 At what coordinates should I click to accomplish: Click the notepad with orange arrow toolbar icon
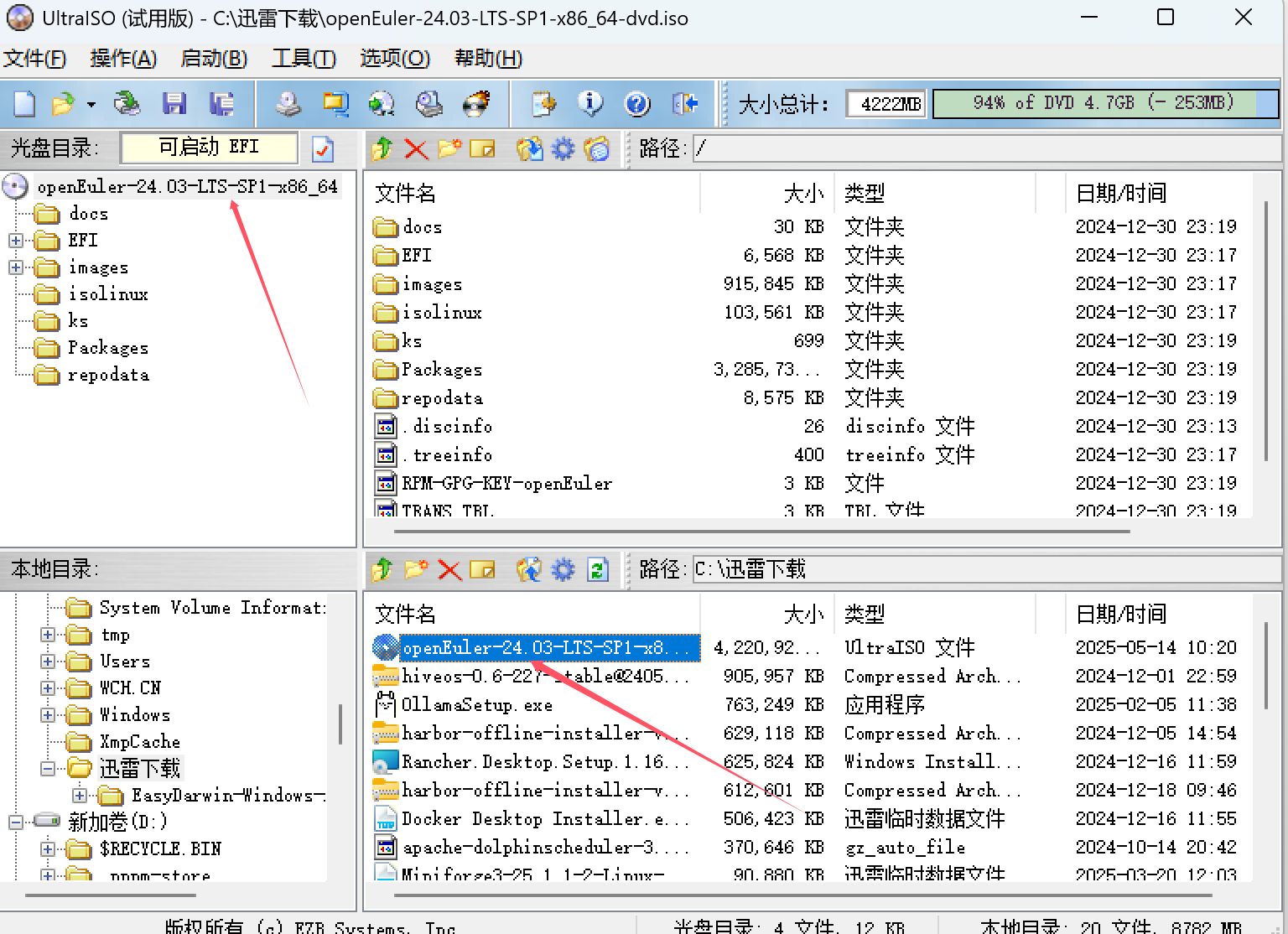coord(543,104)
